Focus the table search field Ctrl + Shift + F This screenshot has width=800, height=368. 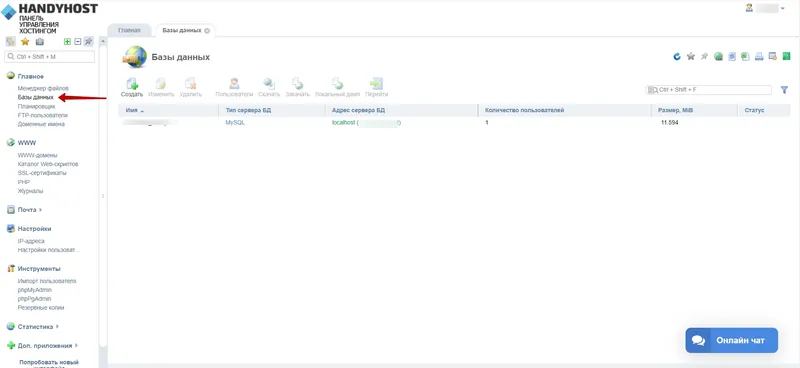(x=709, y=90)
